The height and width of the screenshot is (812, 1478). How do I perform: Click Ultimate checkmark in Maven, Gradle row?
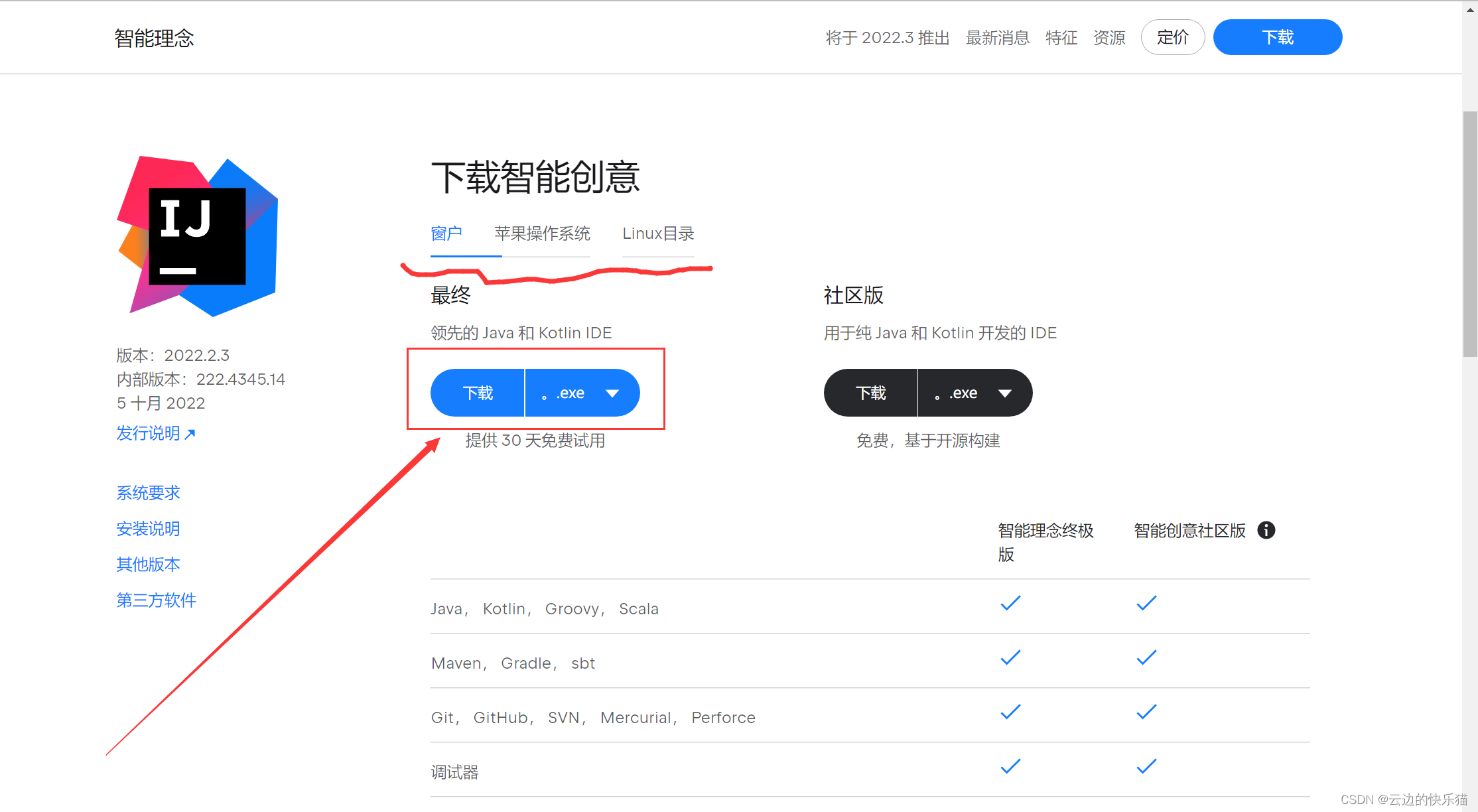[1010, 657]
